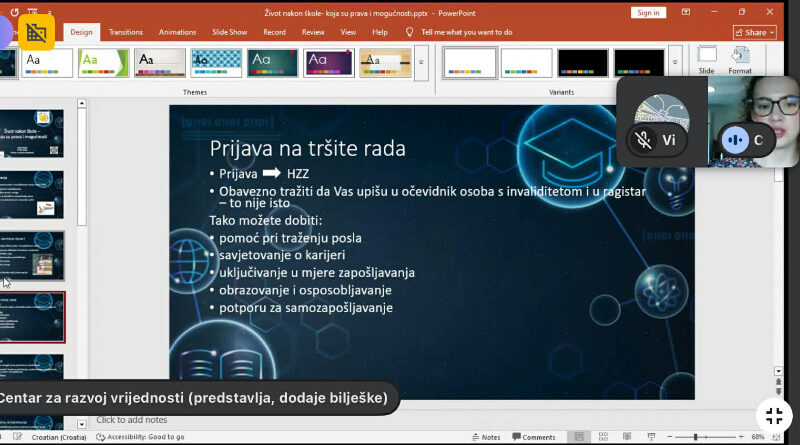Click the Croatian (Croatia) language indicator
The image size is (800, 445).
click(59, 437)
